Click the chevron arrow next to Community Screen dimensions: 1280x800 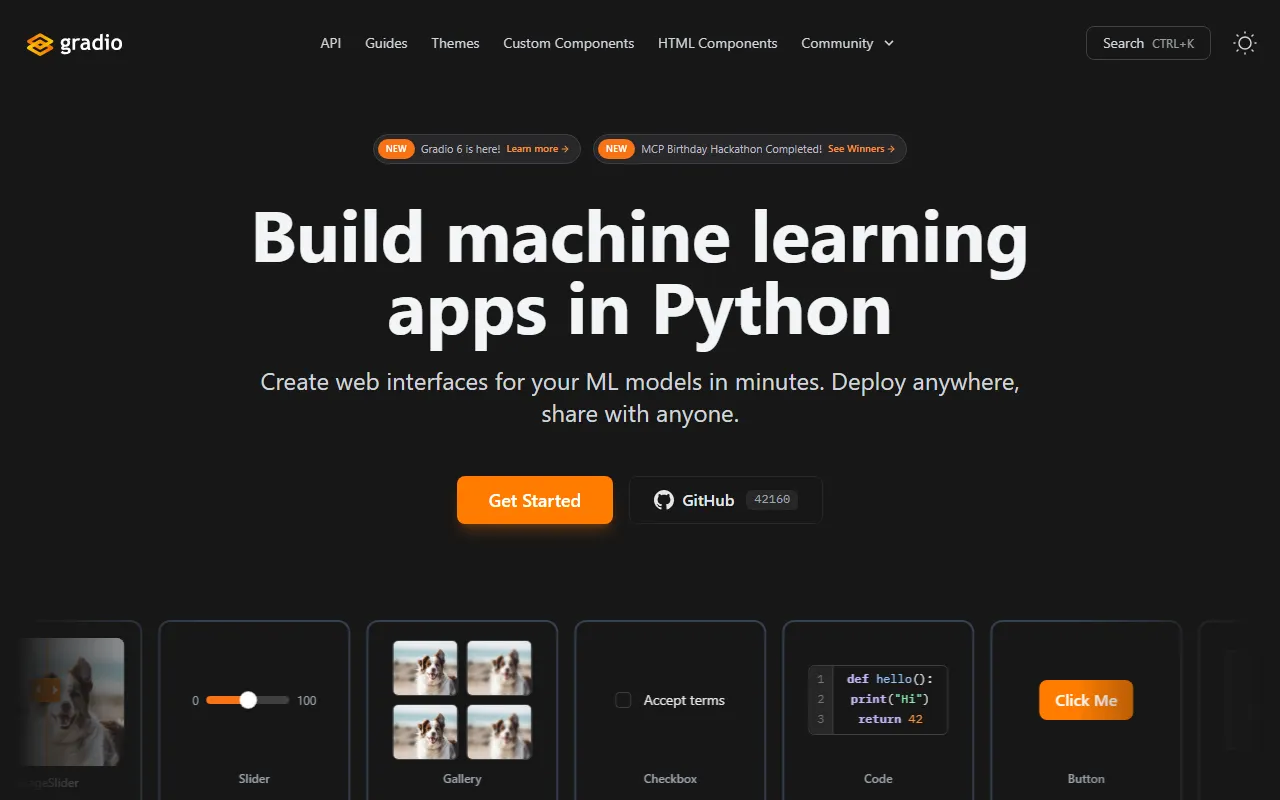(889, 43)
